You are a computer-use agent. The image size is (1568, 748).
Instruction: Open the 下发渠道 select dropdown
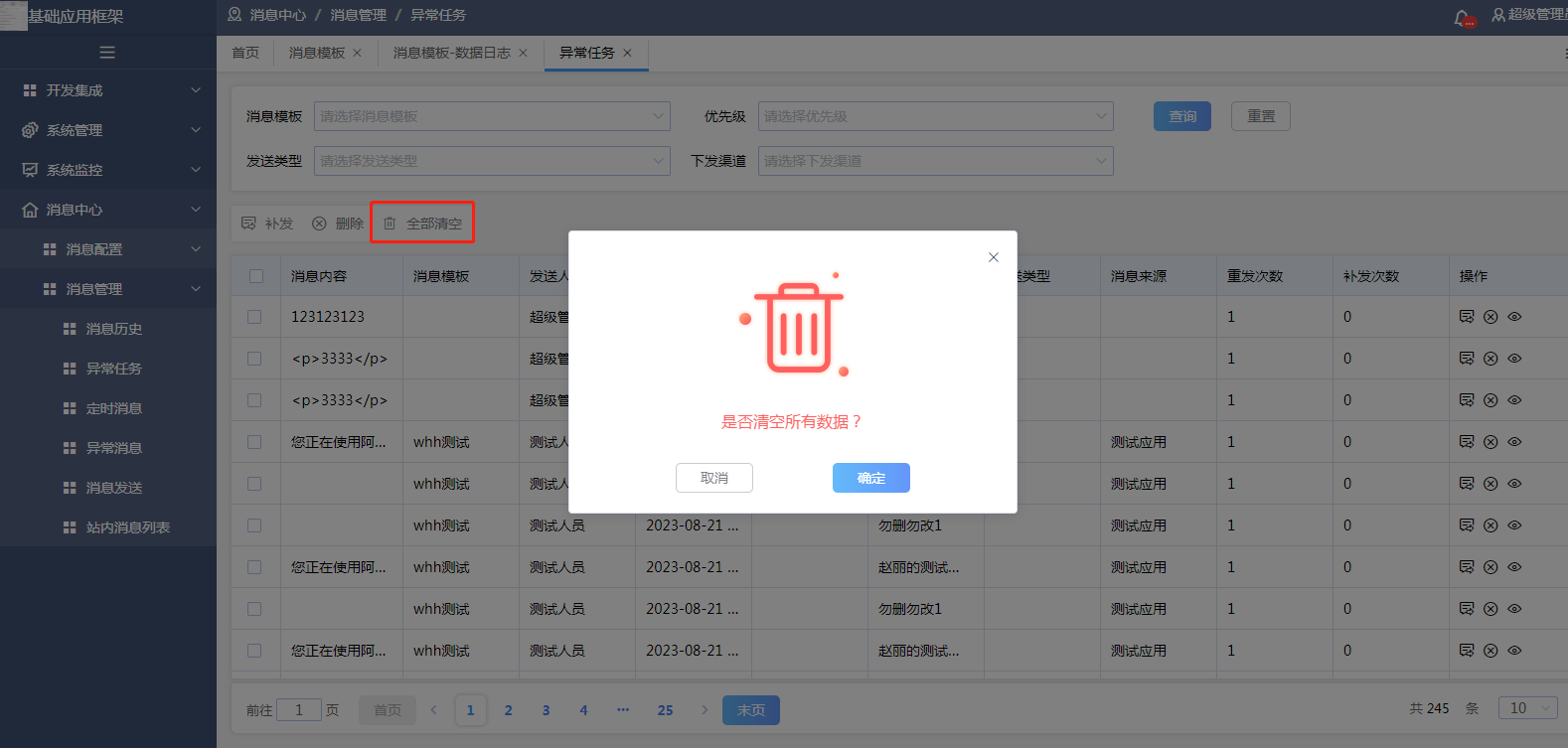click(936, 161)
